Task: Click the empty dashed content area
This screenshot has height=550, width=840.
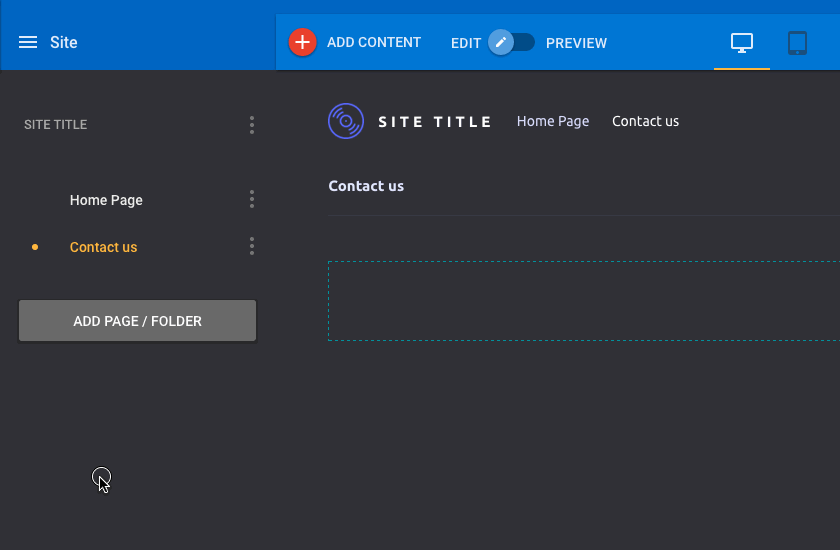Action: click(584, 301)
